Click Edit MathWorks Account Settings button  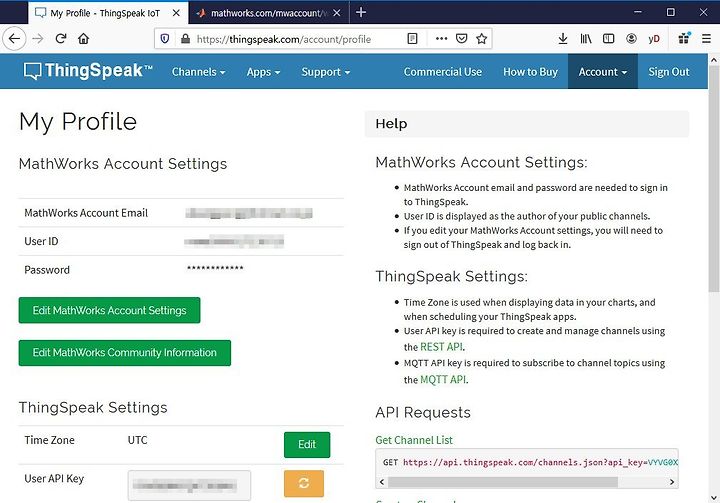click(x=109, y=310)
